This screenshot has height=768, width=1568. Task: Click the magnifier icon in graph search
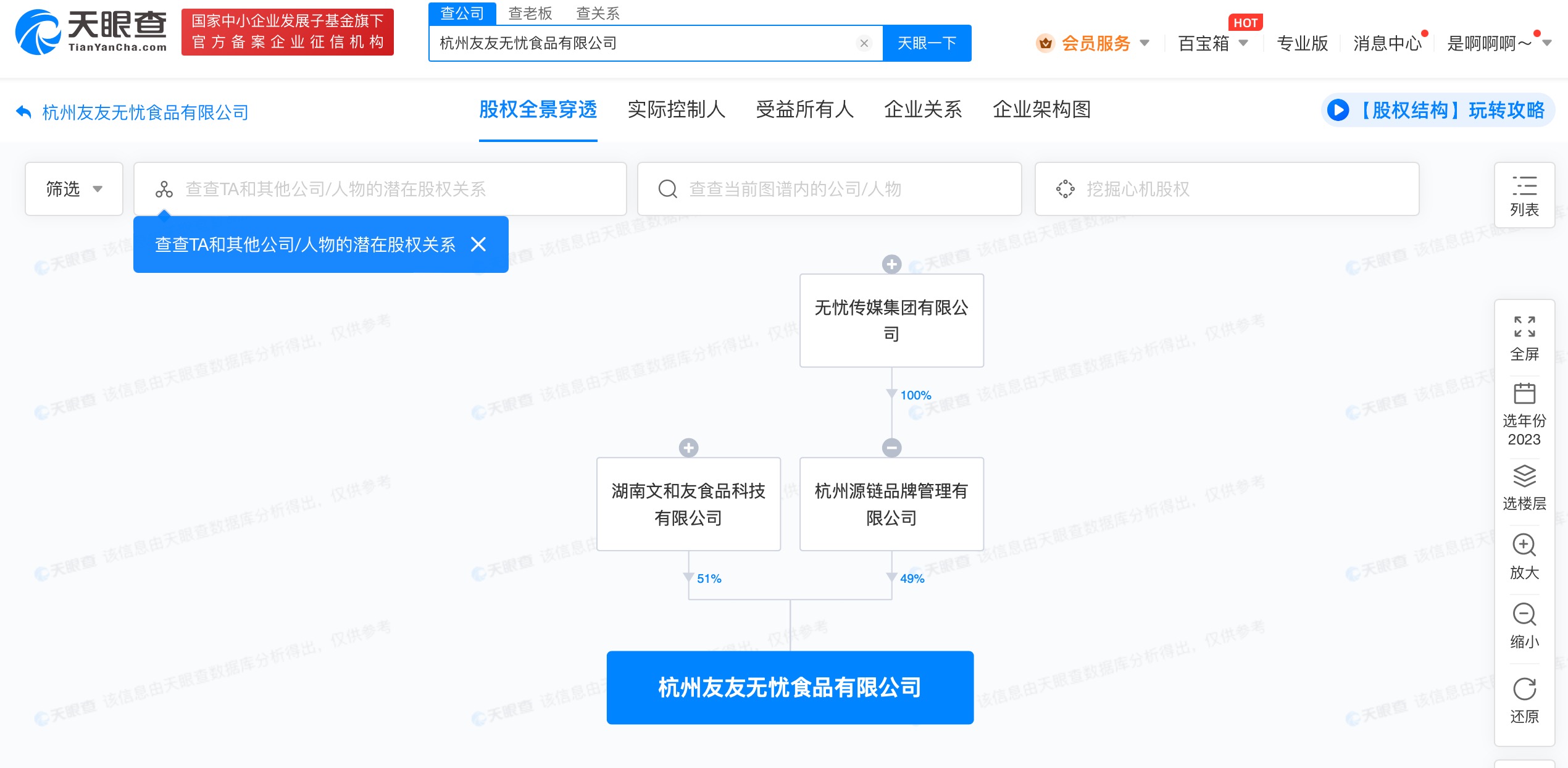(667, 189)
